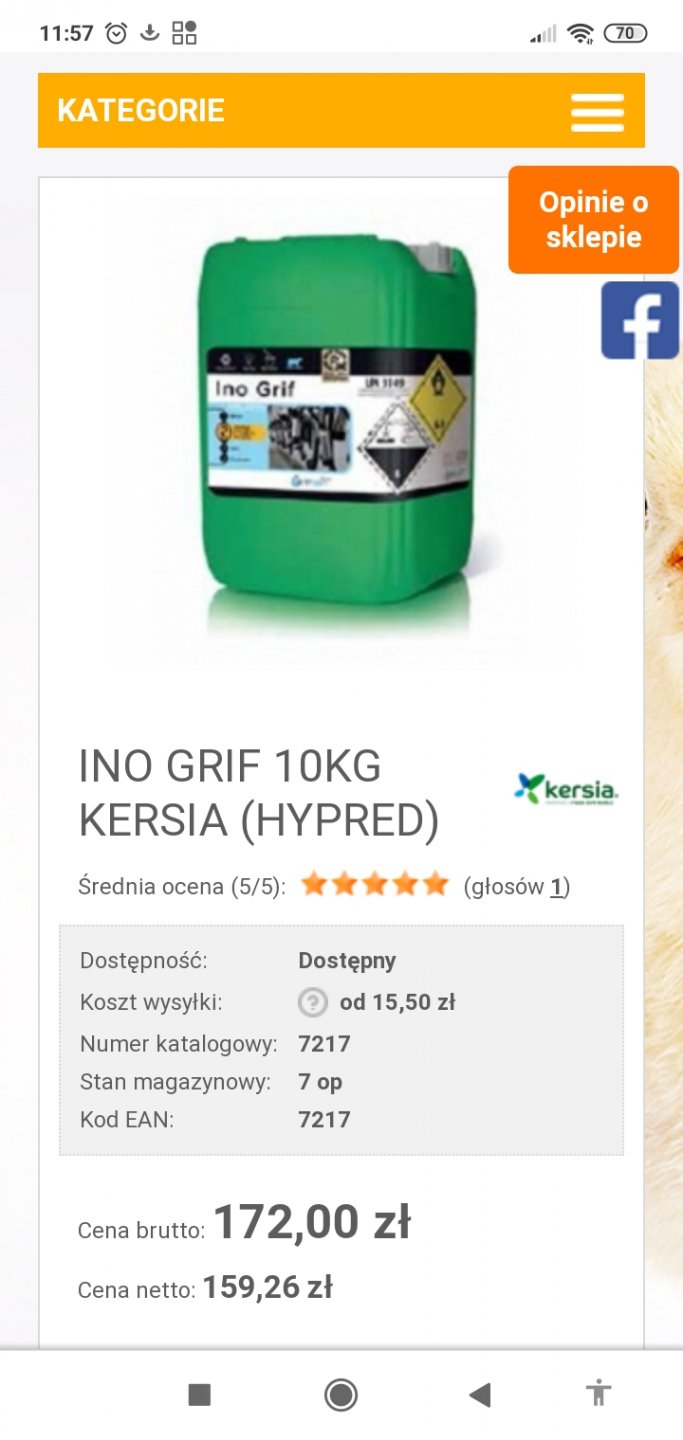
Task: Tap the Android home circle button
Action: [341, 1394]
